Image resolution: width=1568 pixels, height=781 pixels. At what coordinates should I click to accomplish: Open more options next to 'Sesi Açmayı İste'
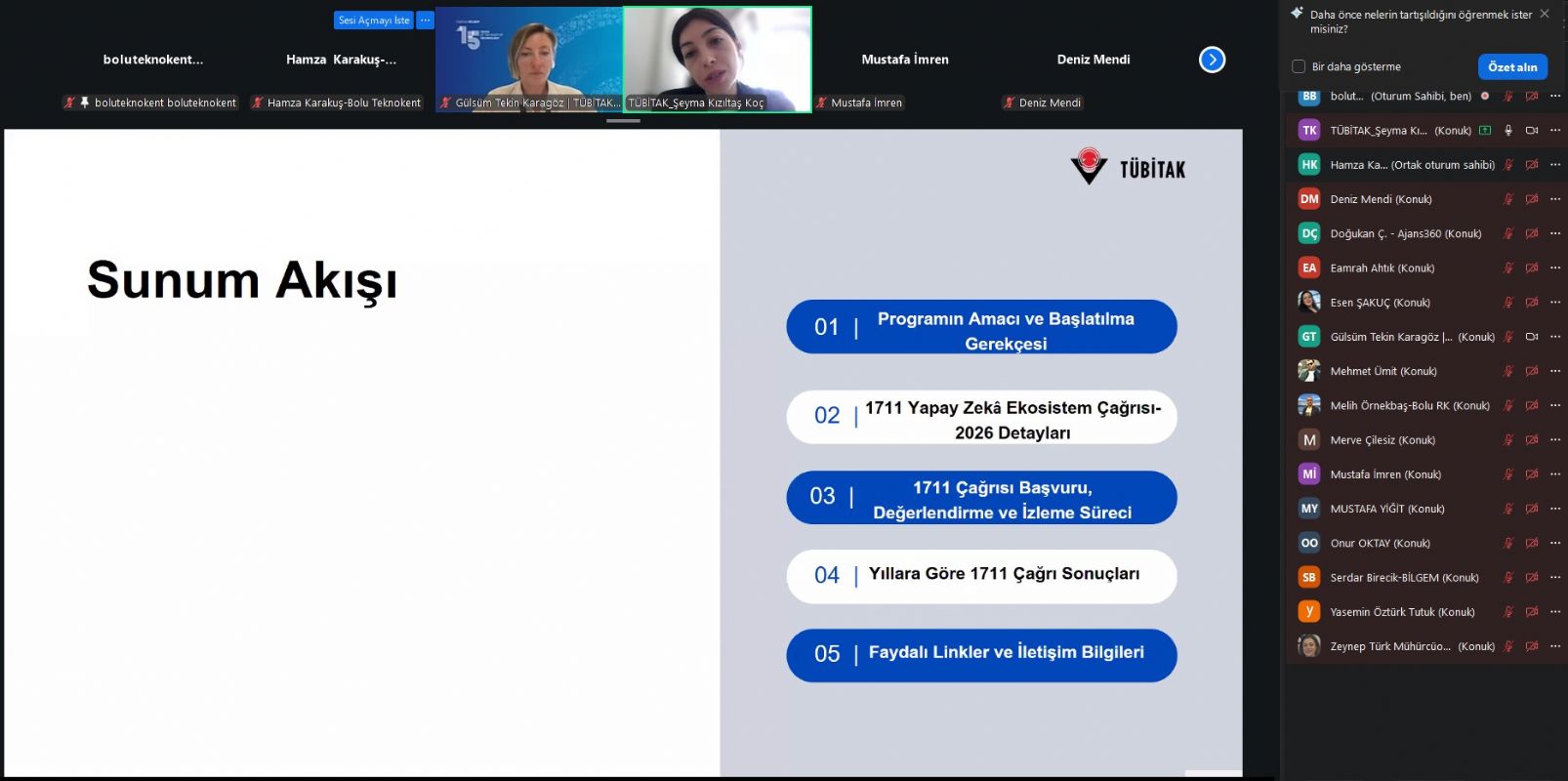click(425, 20)
